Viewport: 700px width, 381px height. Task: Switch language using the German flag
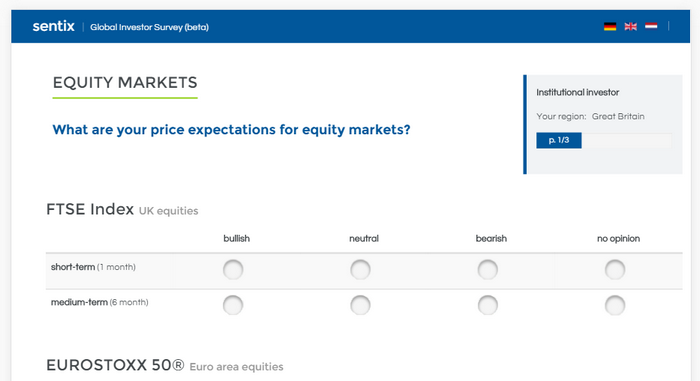point(610,27)
